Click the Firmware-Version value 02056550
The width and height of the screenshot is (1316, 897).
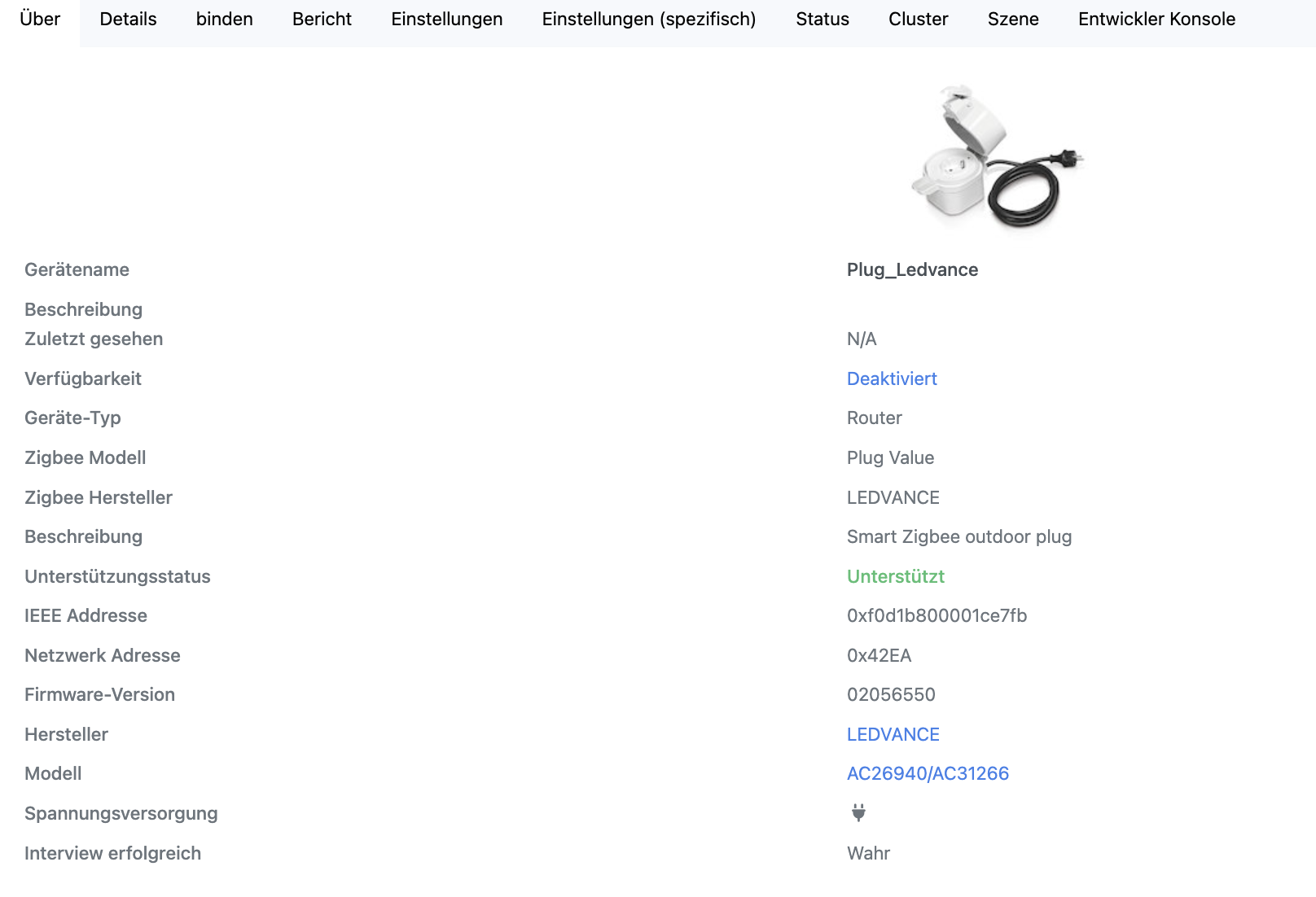pos(891,694)
